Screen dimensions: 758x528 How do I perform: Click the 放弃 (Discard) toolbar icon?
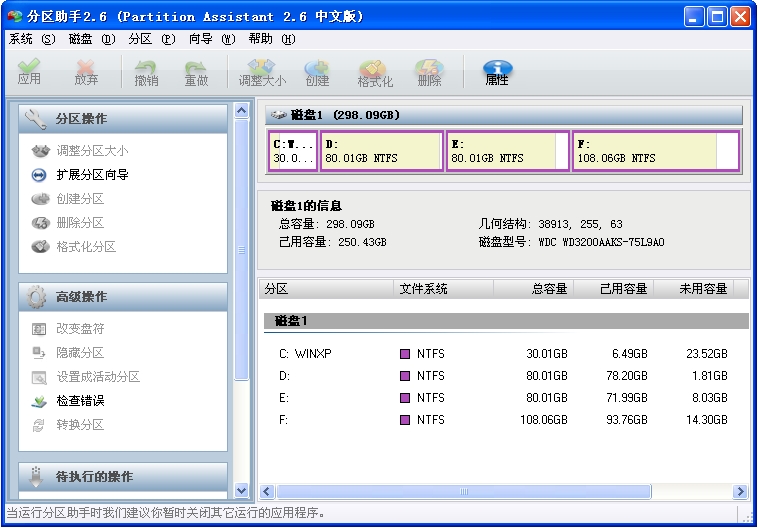pos(86,72)
